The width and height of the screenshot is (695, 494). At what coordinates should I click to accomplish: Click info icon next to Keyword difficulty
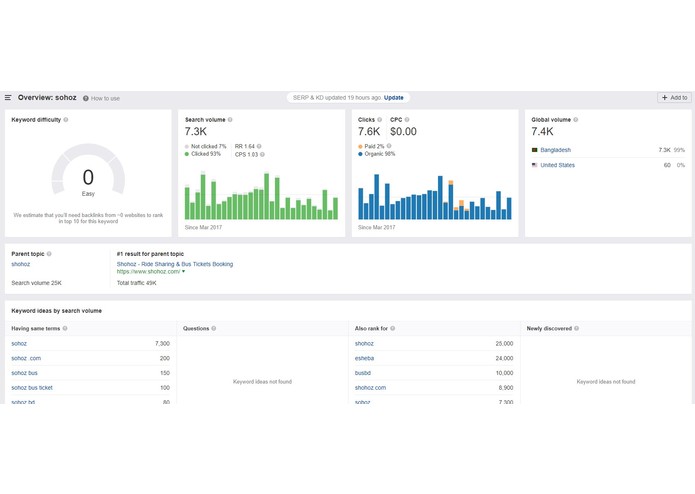(66, 120)
